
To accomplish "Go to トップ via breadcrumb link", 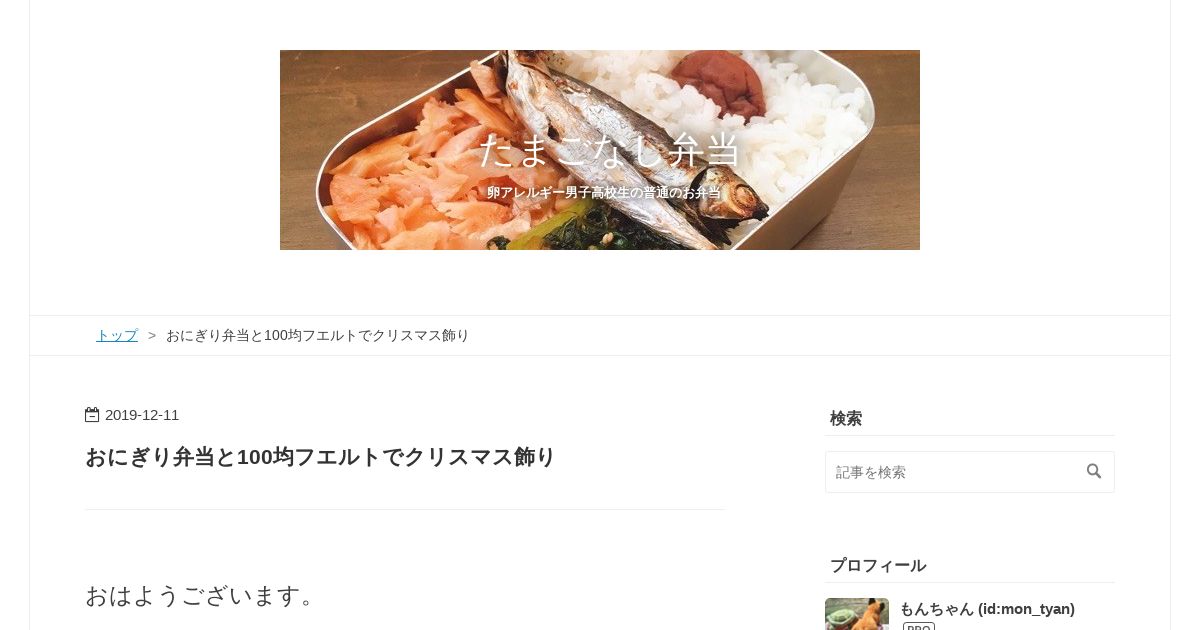I will click(x=117, y=335).
